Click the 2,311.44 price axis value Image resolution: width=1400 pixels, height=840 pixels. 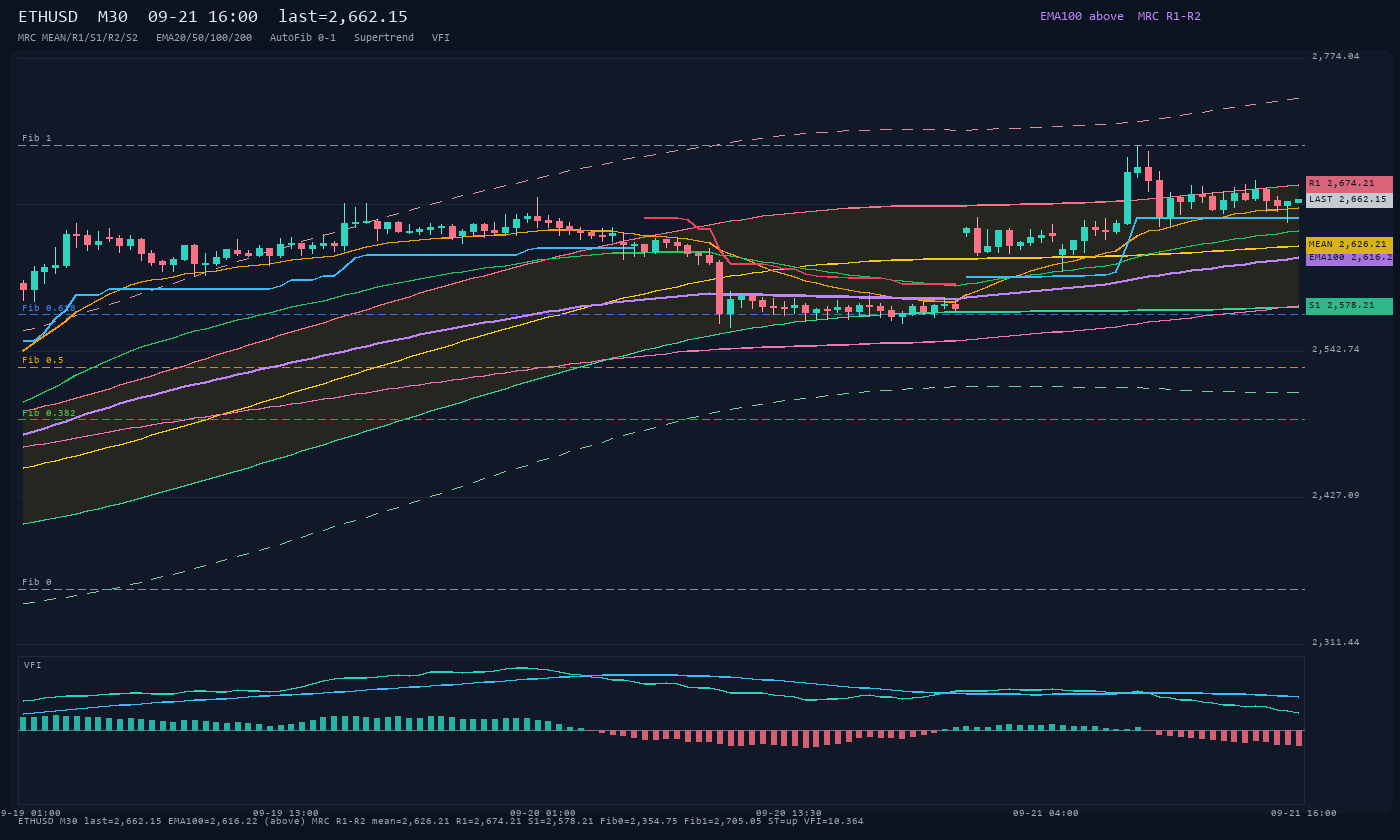(1336, 643)
